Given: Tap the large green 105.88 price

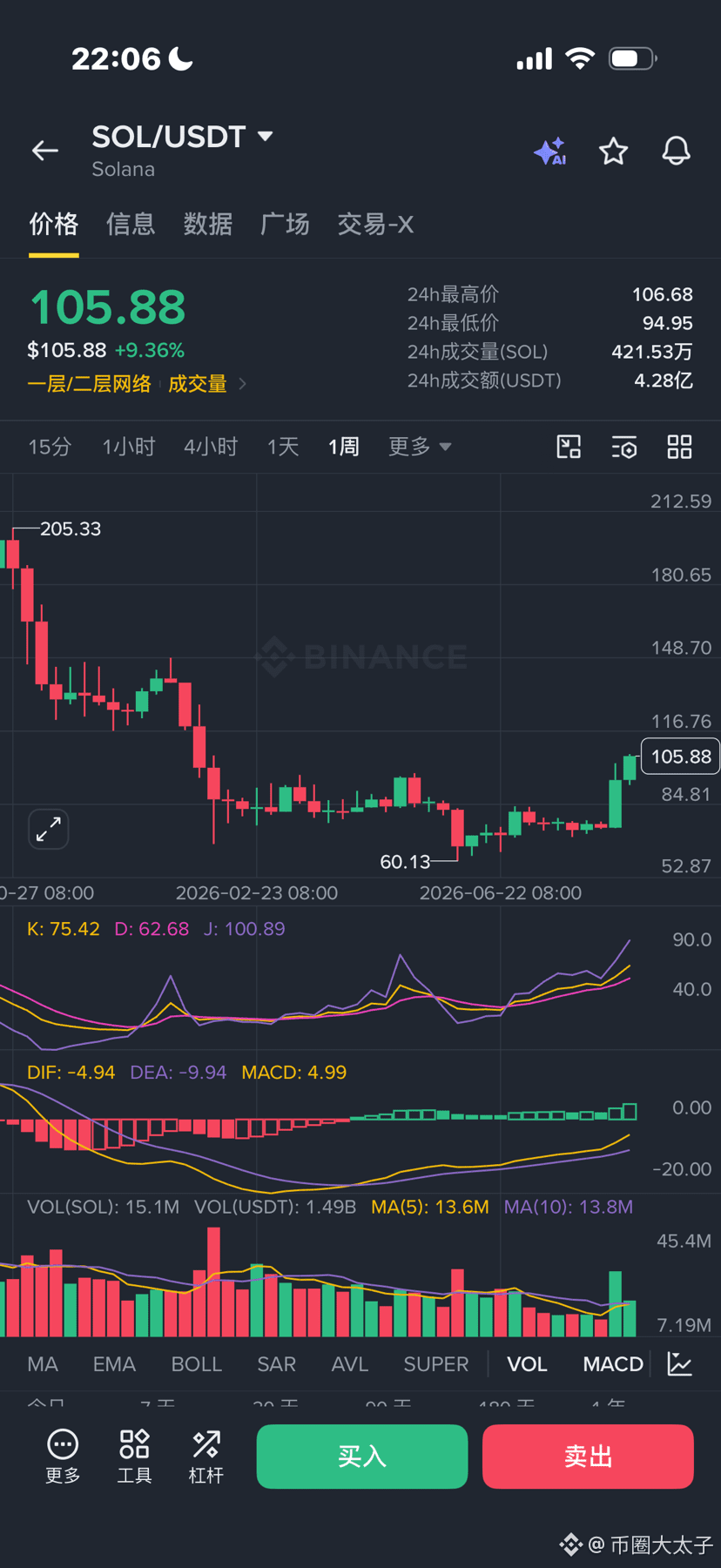Looking at the screenshot, I should [x=107, y=307].
